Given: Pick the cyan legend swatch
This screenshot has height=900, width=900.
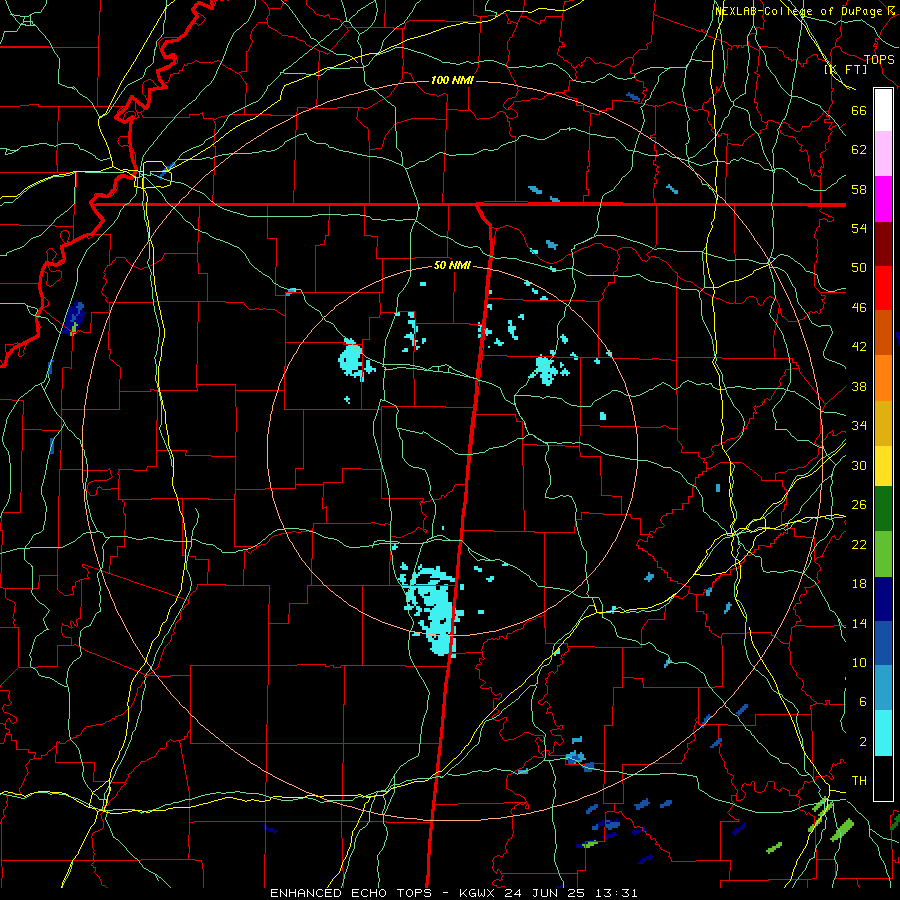Looking at the screenshot, I should (883, 733).
